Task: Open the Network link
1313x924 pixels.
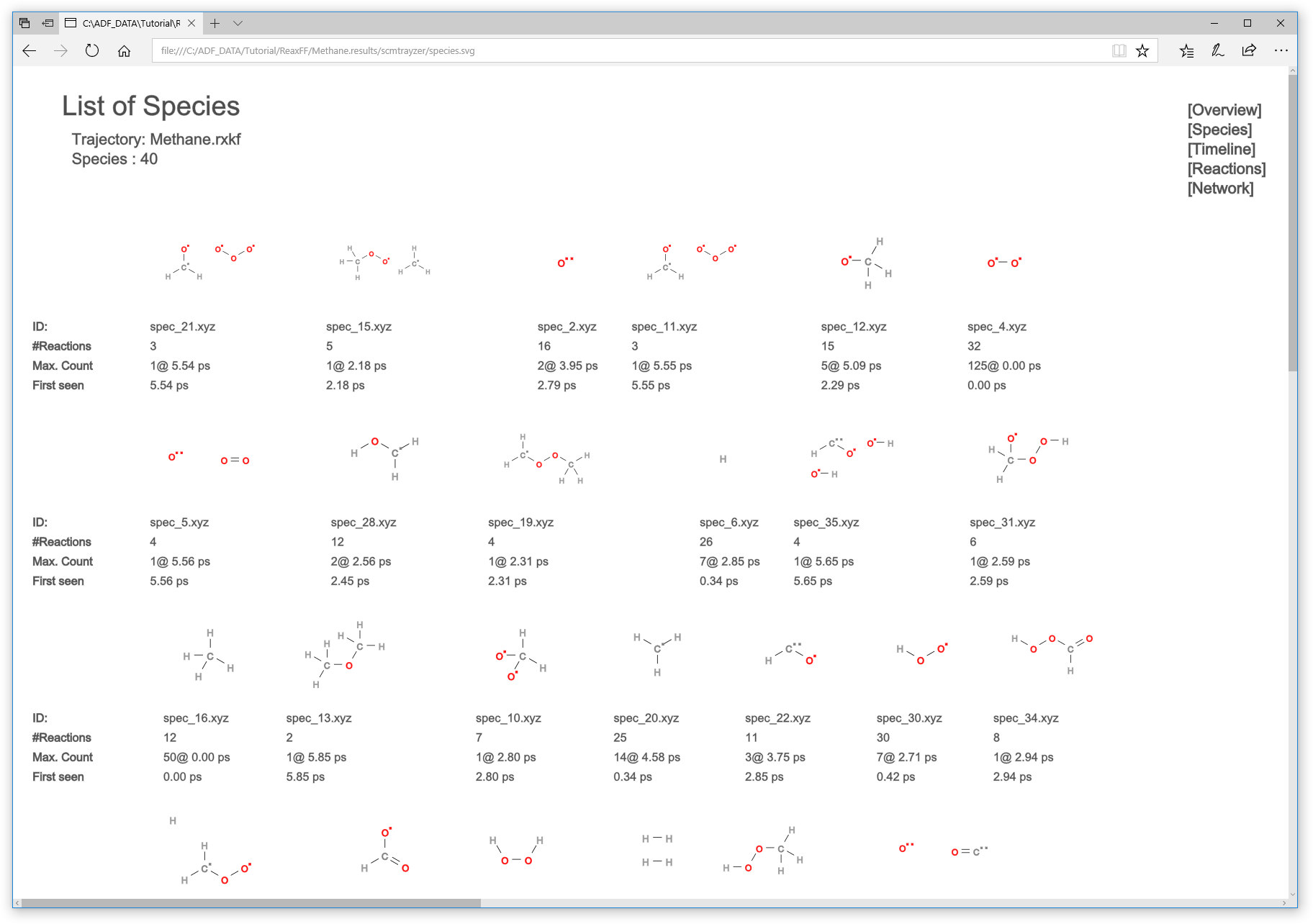Action: pos(1220,188)
